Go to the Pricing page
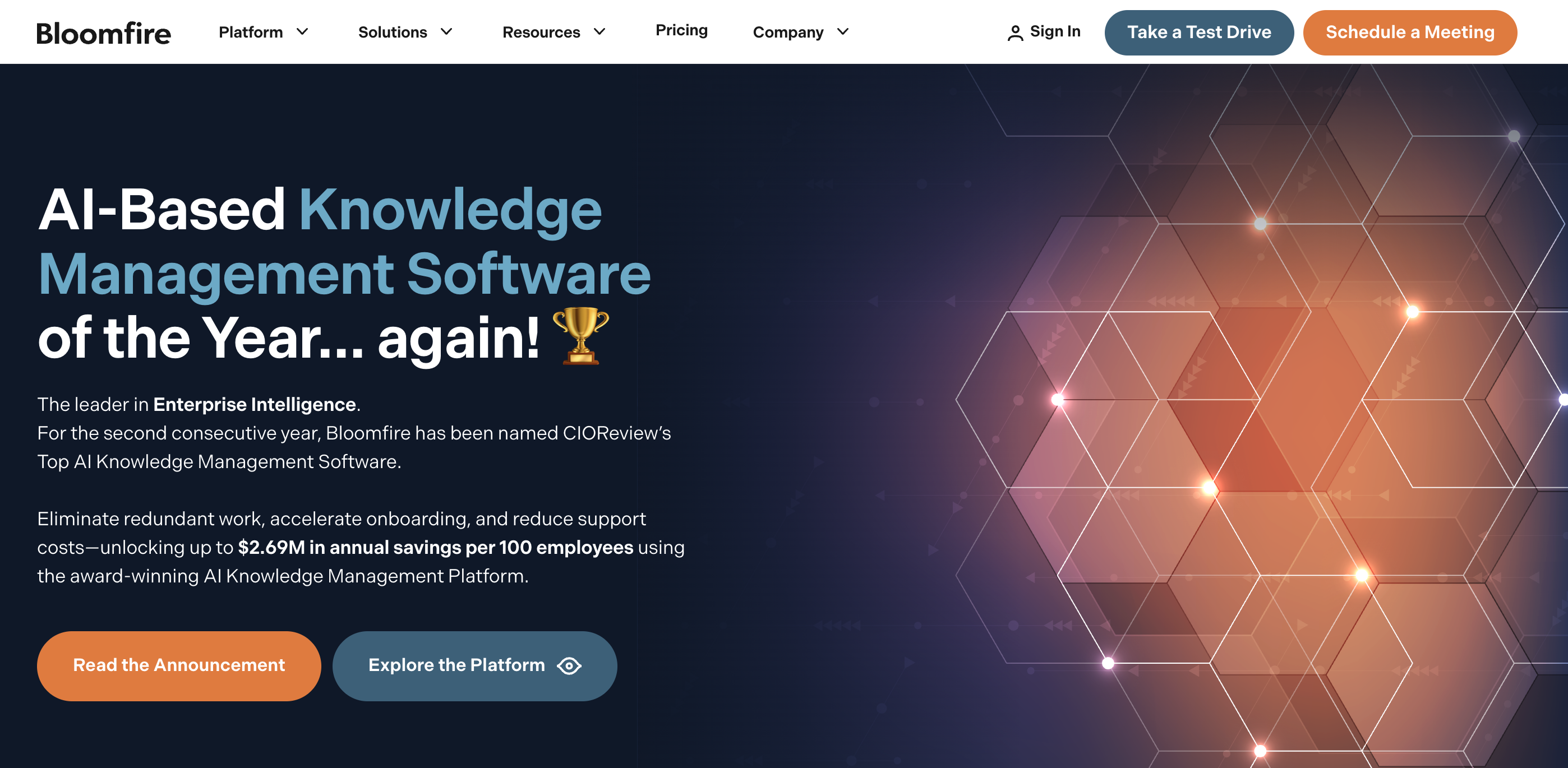The image size is (1568, 768). (x=681, y=30)
